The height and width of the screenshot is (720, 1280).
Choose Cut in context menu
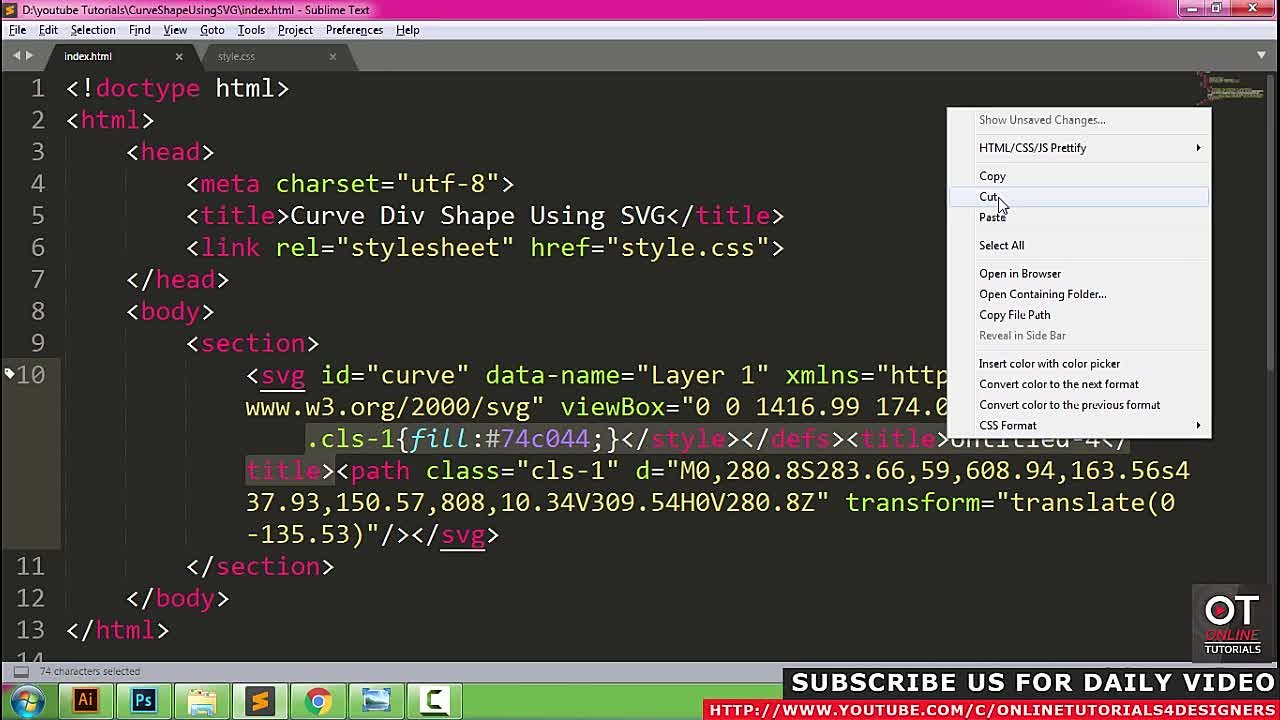coord(1079,197)
